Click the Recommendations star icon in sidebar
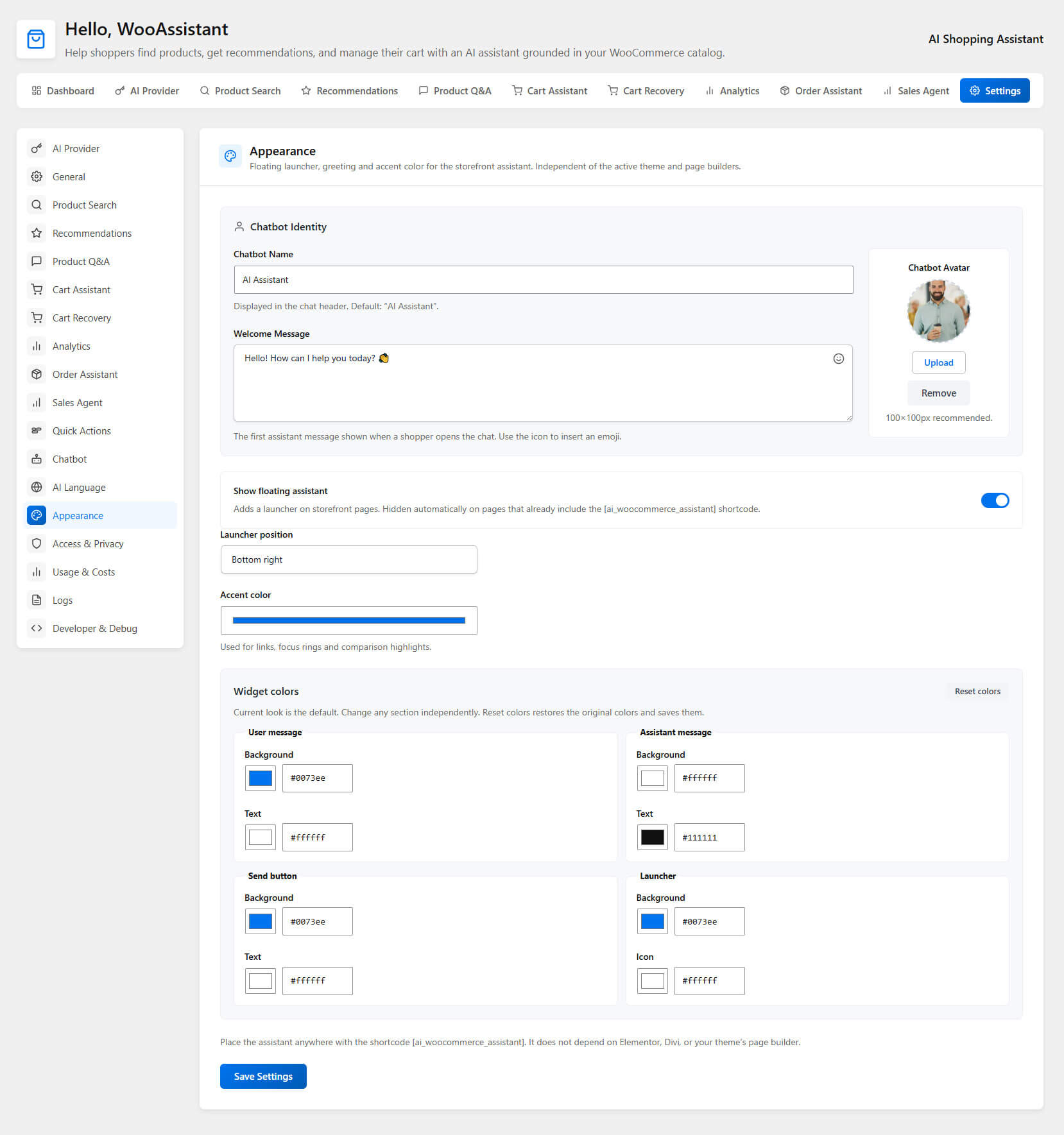Viewport: 1064px width, 1135px height. (37, 233)
